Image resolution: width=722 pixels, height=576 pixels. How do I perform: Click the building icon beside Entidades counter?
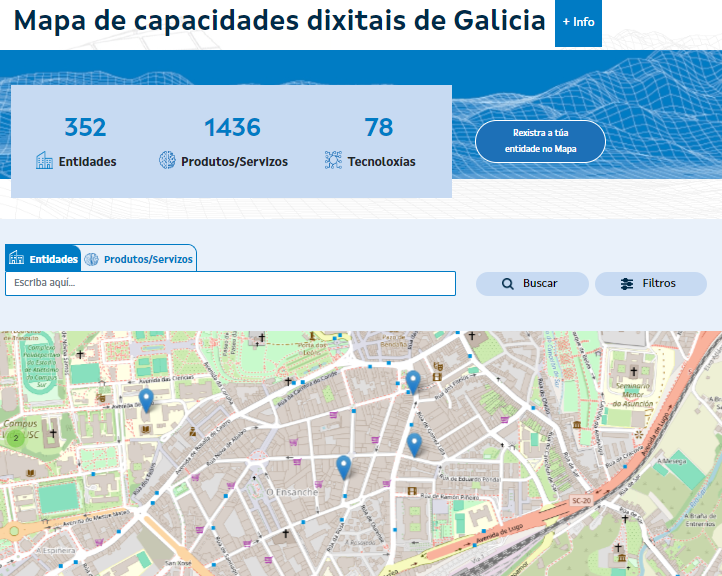click(x=45, y=160)
